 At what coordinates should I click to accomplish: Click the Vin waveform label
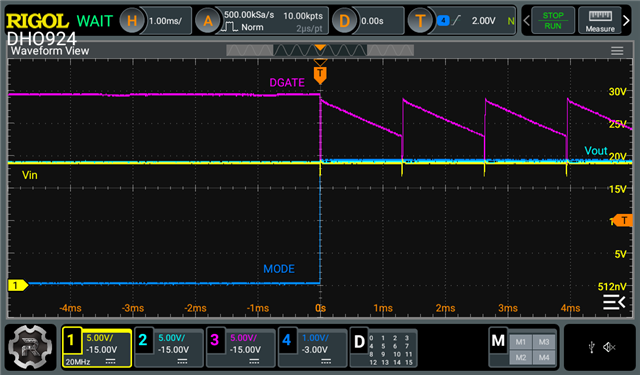(x=30, y=175)
